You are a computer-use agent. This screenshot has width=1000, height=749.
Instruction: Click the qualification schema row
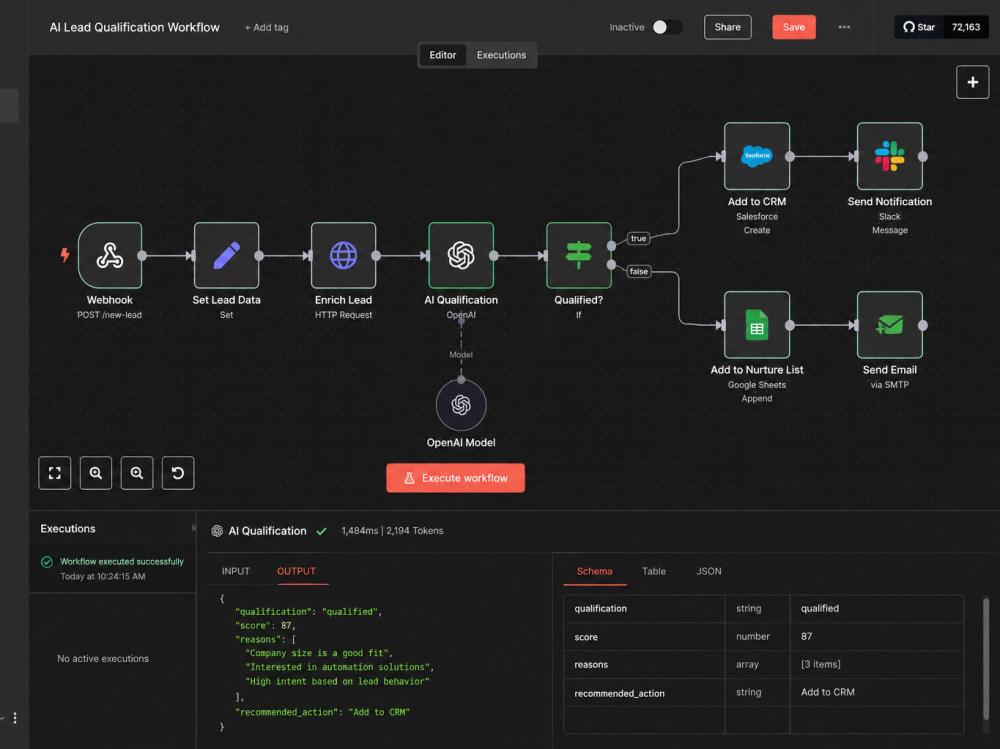click(x=763, y=609)
